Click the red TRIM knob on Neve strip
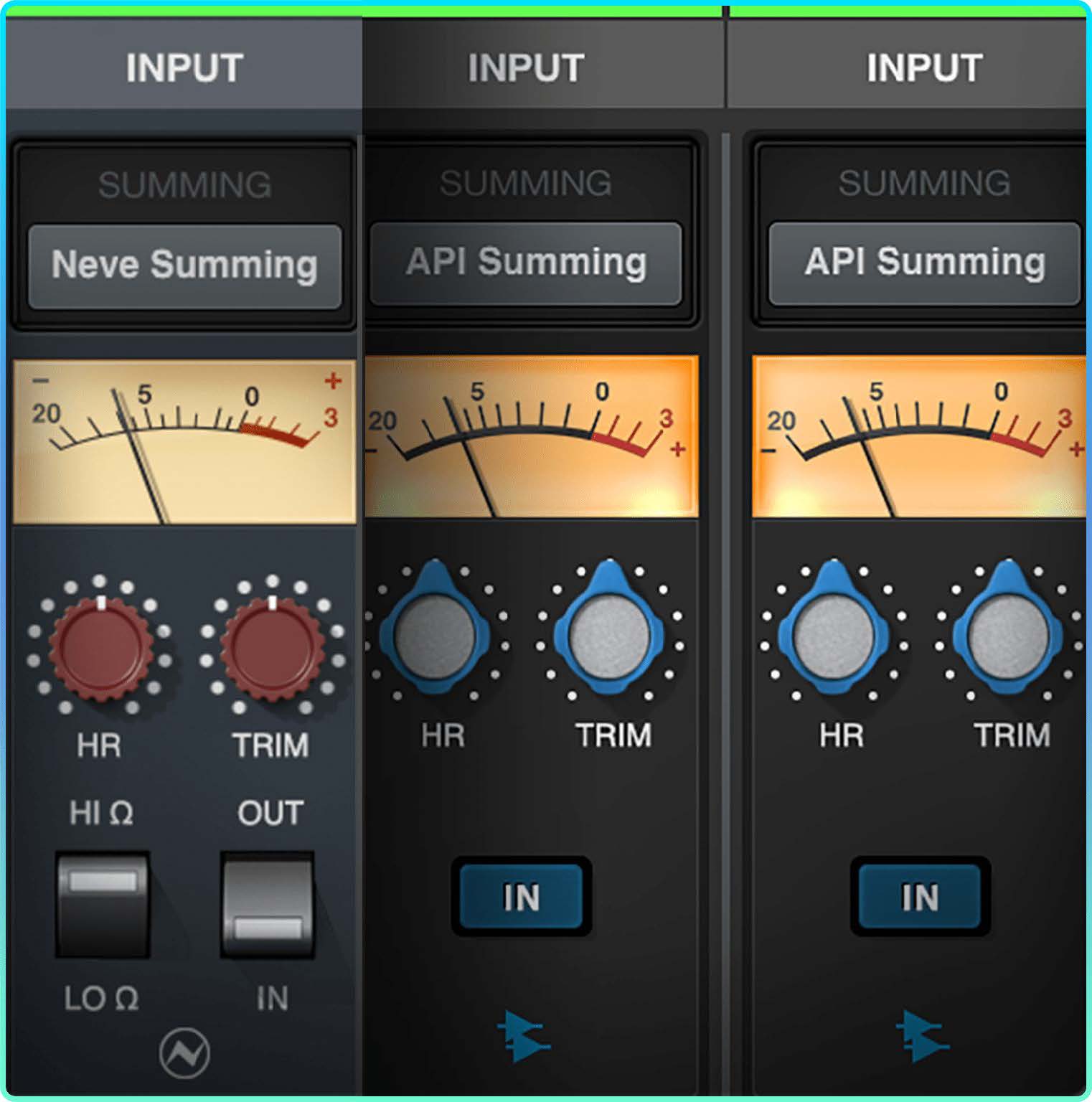 pos(272,646)
